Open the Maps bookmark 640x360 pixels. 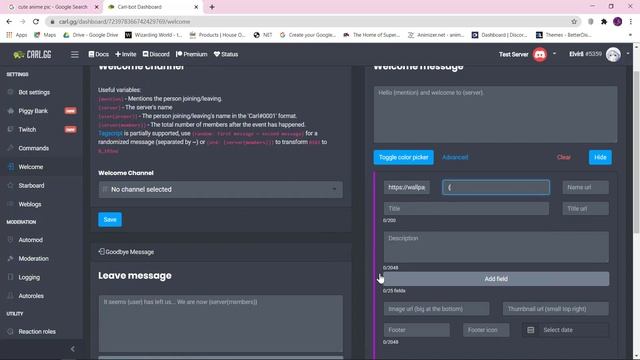pyautogui.click(x=45, y=35)
